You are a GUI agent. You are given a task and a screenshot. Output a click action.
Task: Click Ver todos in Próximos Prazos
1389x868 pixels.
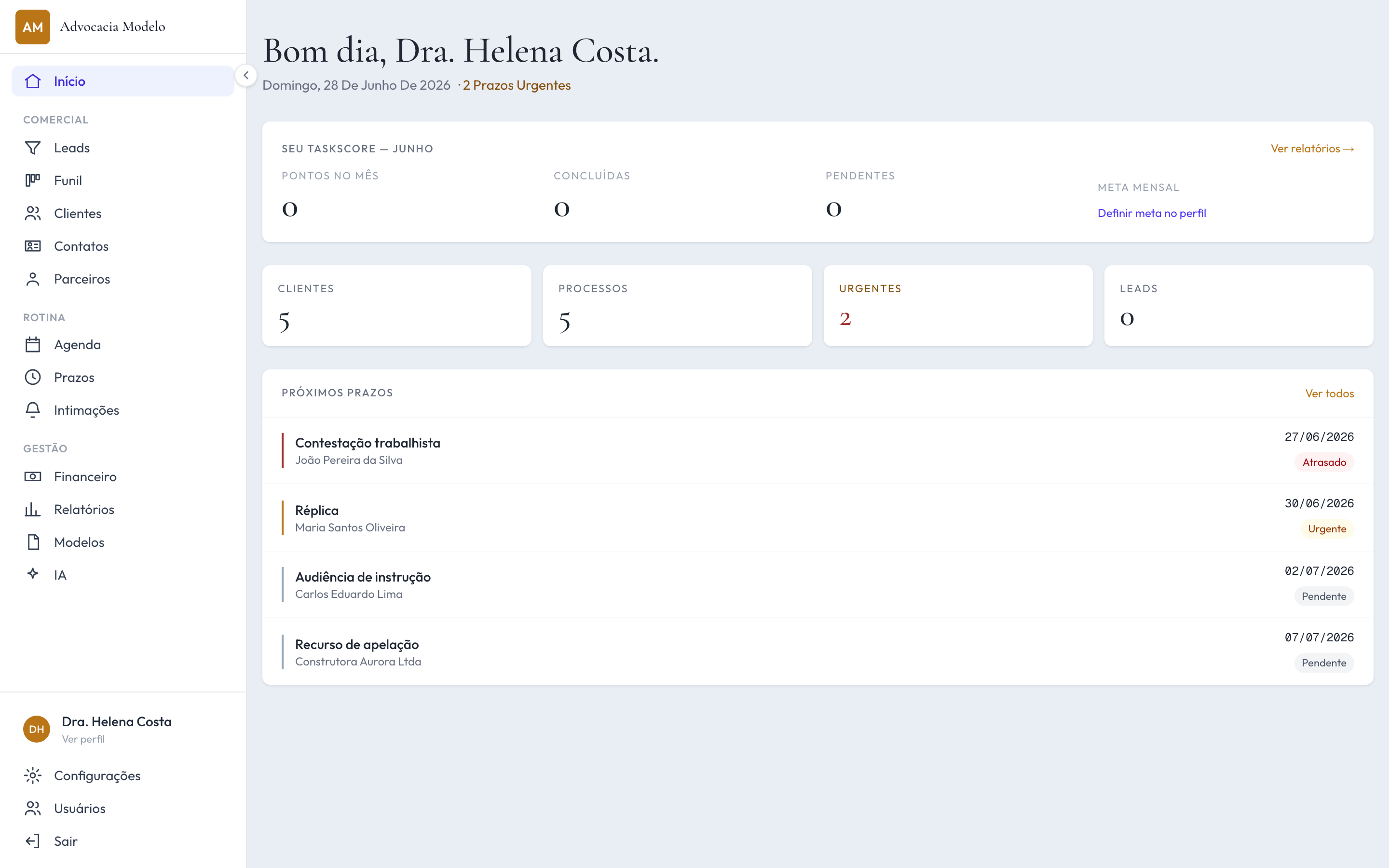point(1329,393)
